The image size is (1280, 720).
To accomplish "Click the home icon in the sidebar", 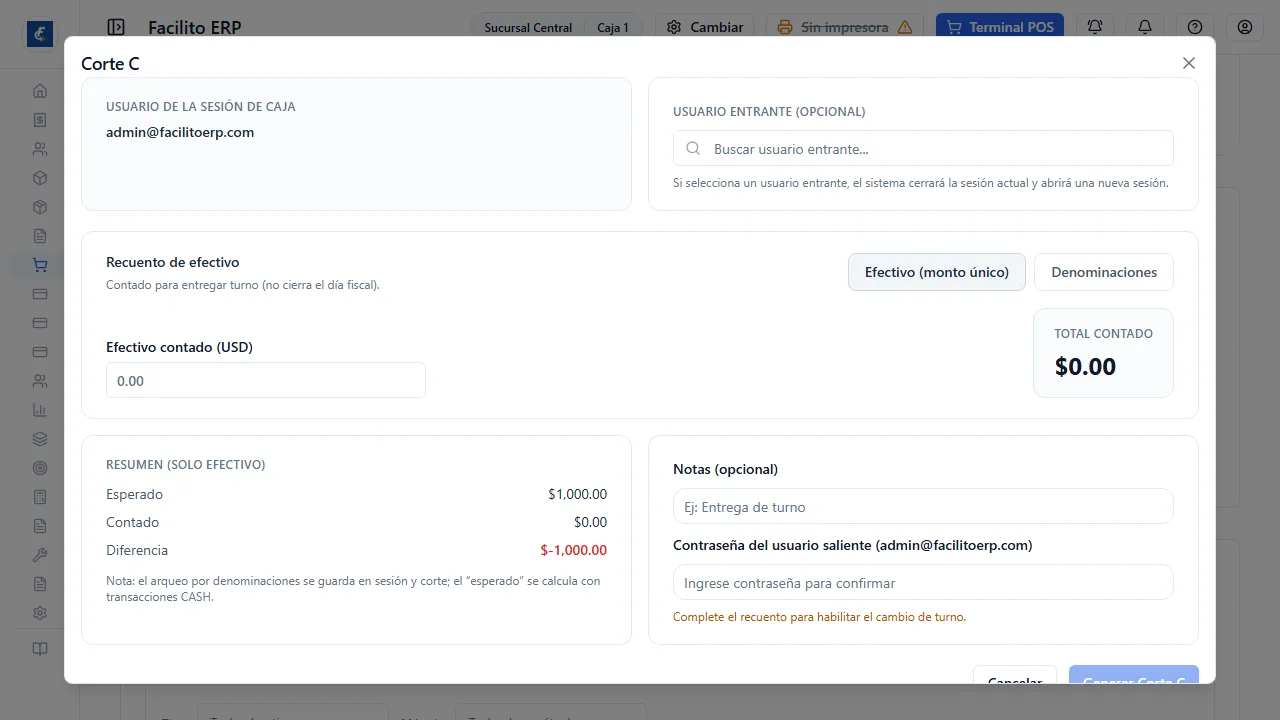I will (40, 91).
